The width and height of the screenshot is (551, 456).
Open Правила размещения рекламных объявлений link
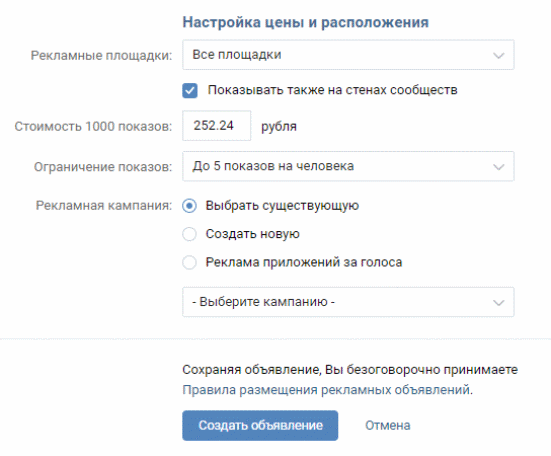(x=328, y=390)
